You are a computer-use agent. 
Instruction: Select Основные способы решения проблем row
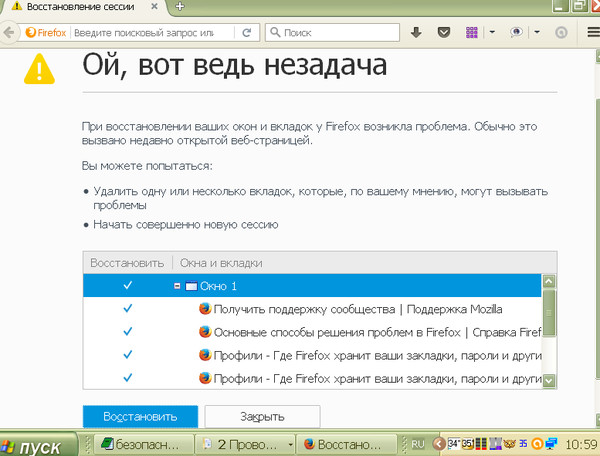[x=312, y=332]
